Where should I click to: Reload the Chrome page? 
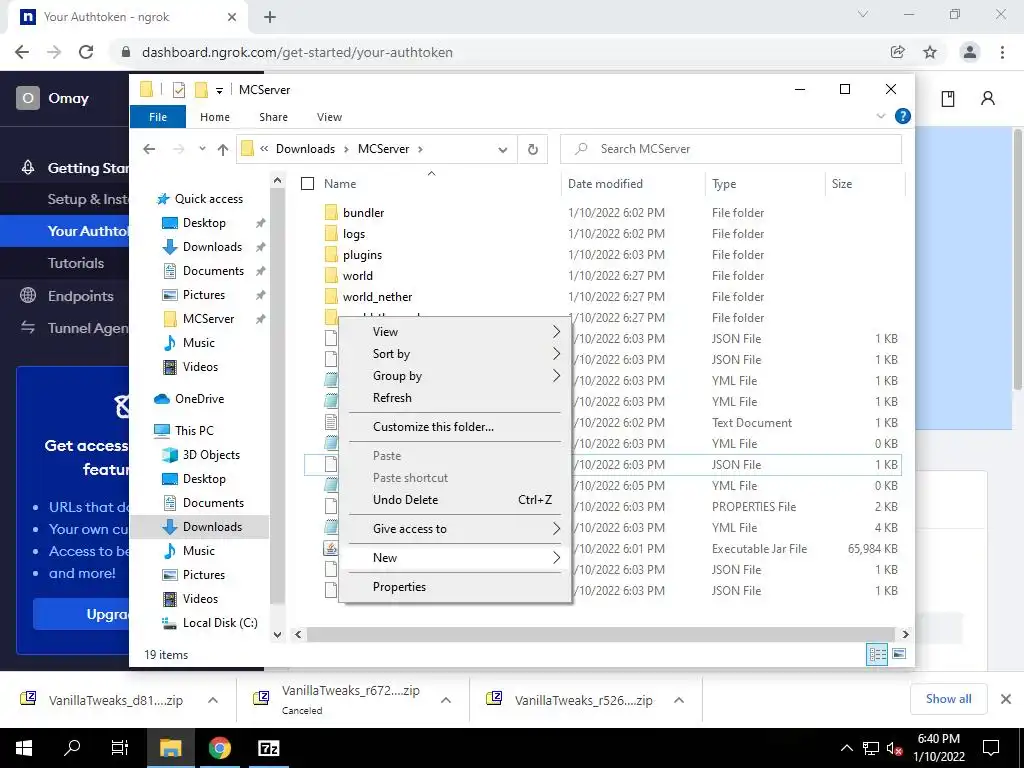click(x=86, y=52)
